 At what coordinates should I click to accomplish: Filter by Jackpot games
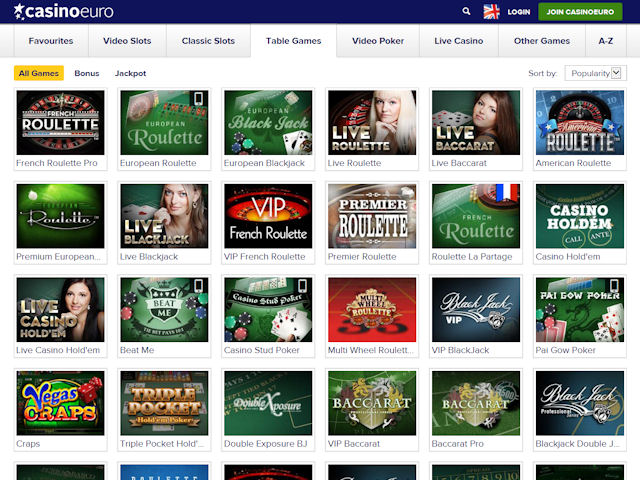click(x=131, y=73)
